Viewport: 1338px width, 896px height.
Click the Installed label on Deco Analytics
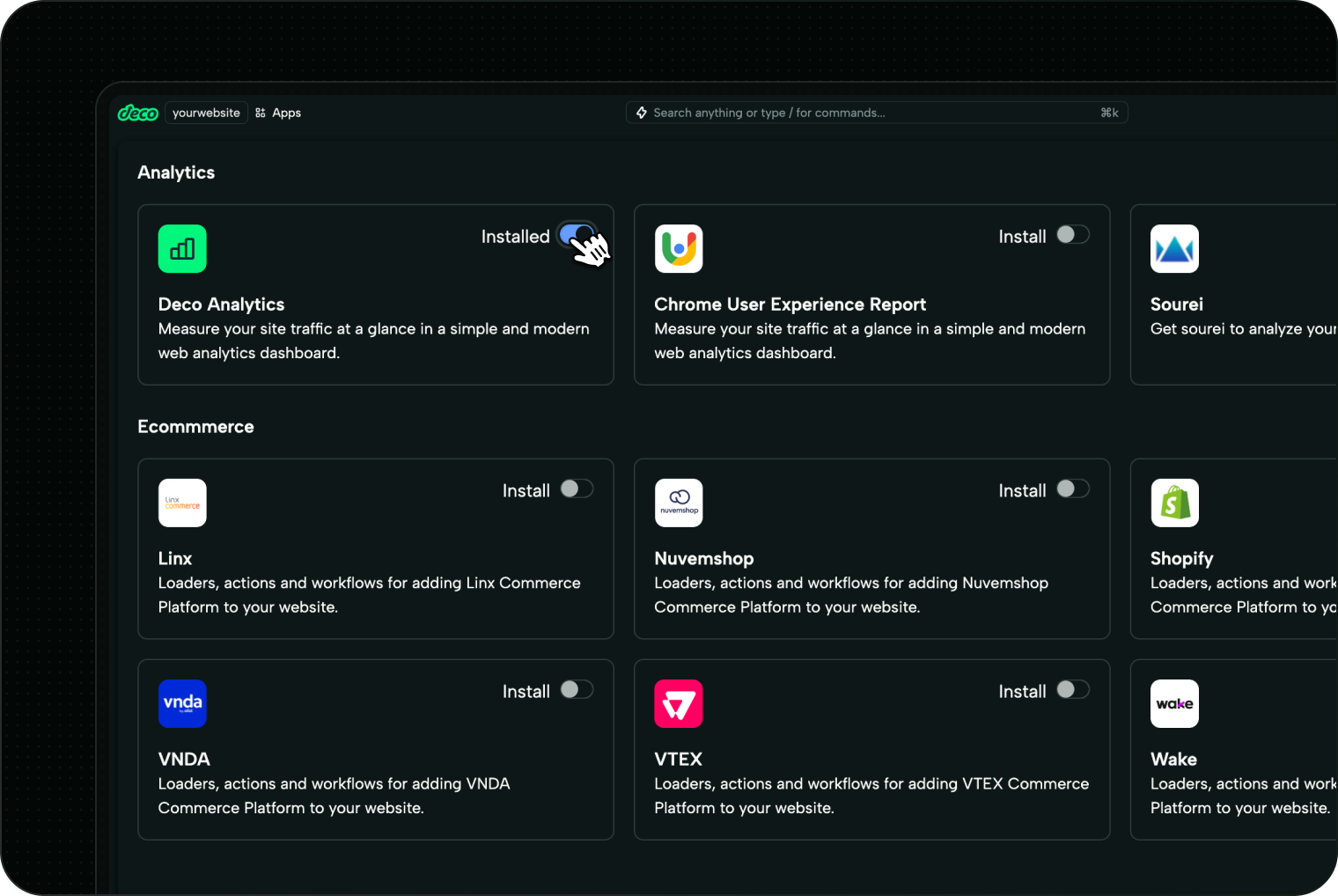pyautogui.click(x=515, y=237)
